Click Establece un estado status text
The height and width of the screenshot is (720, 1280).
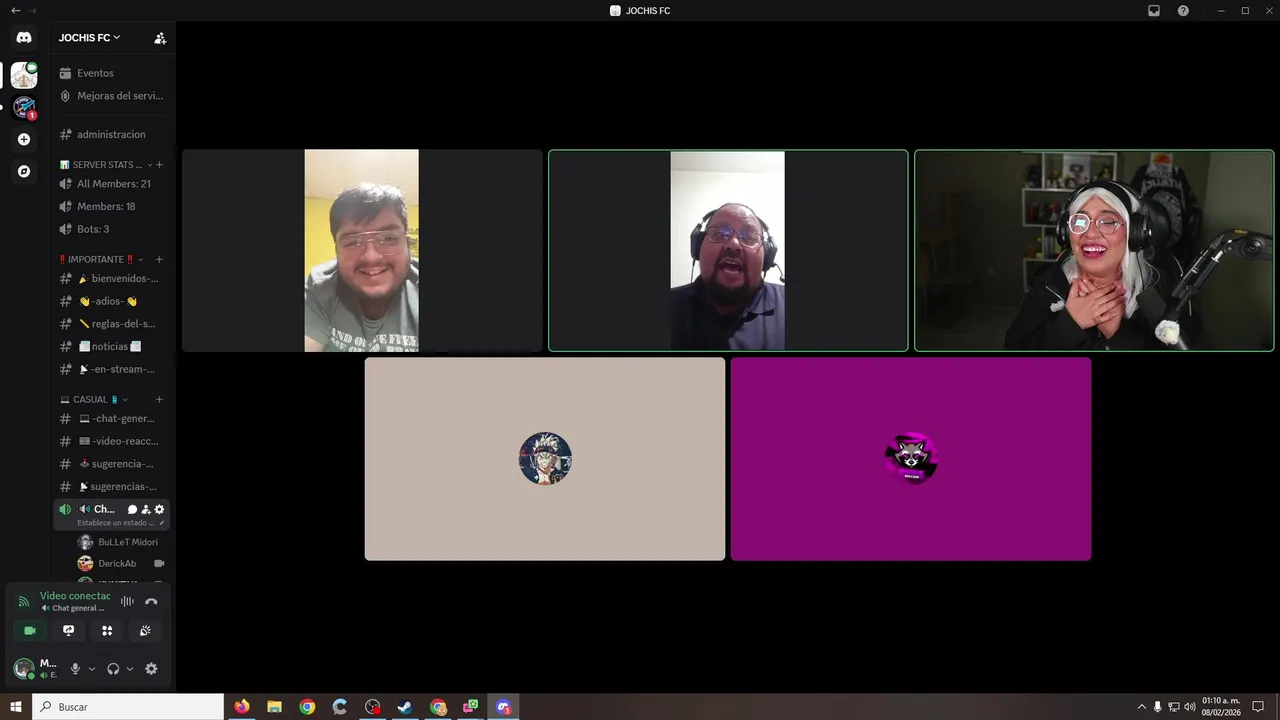116,522
